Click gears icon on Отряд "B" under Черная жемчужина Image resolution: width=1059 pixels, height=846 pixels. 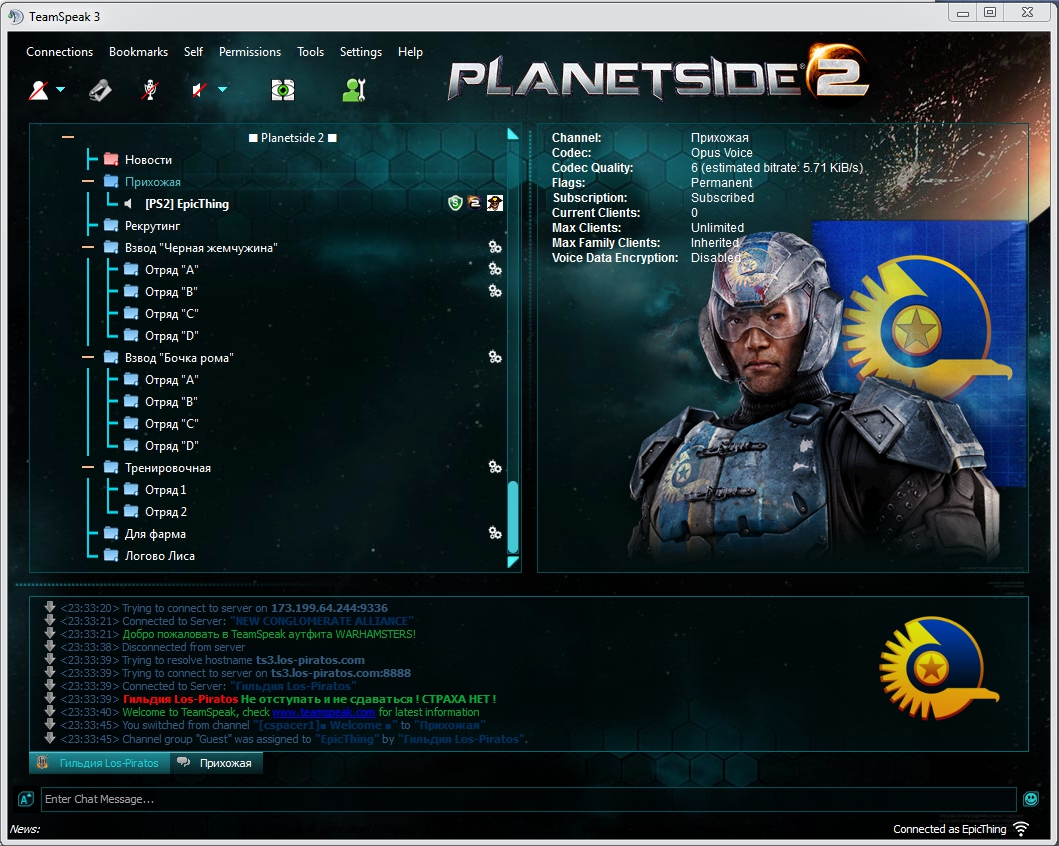[495, 291]
